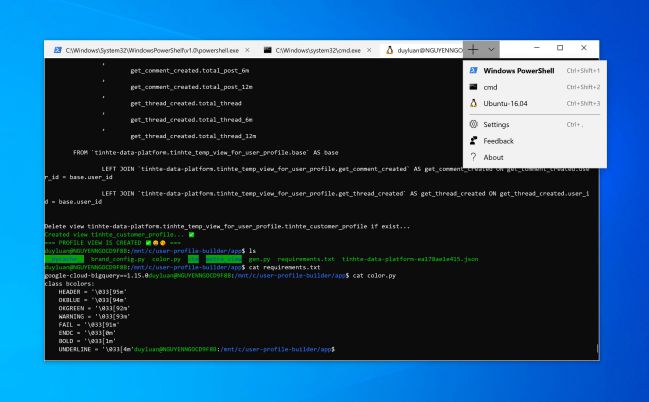The height and width of the screenshot is (402, 649).
Task: Click 'get_thread_created.total_thread' line
Action: click(186, 104)
